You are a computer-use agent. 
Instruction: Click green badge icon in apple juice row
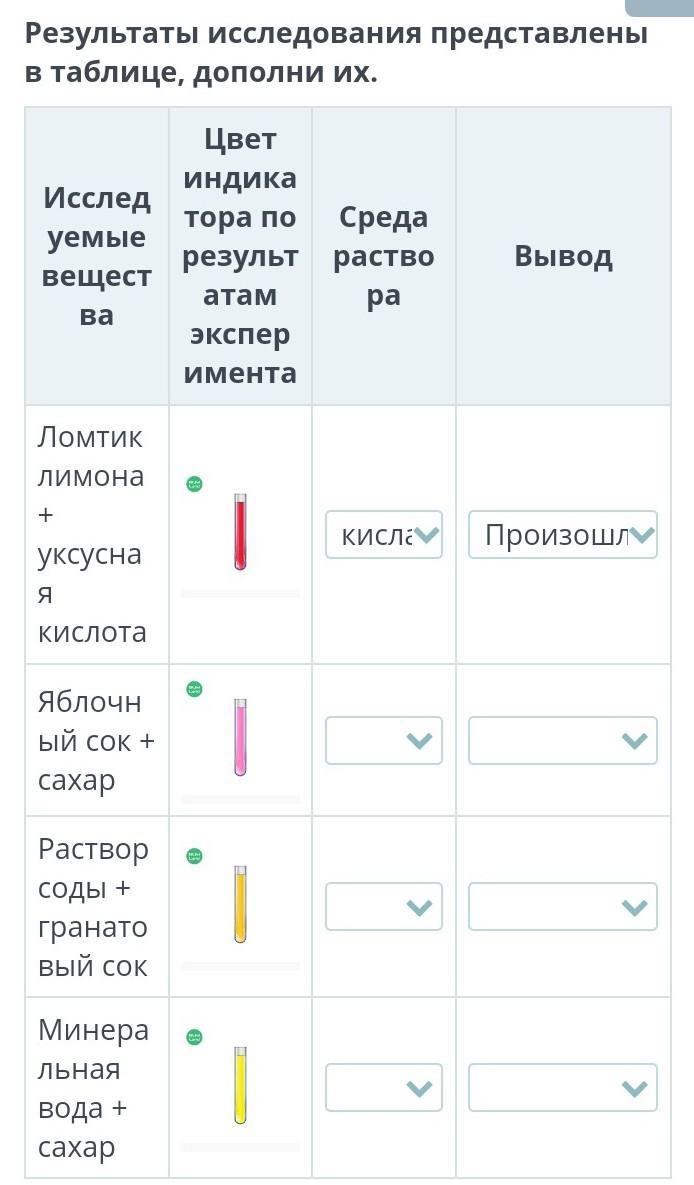(x=195, y=689)
